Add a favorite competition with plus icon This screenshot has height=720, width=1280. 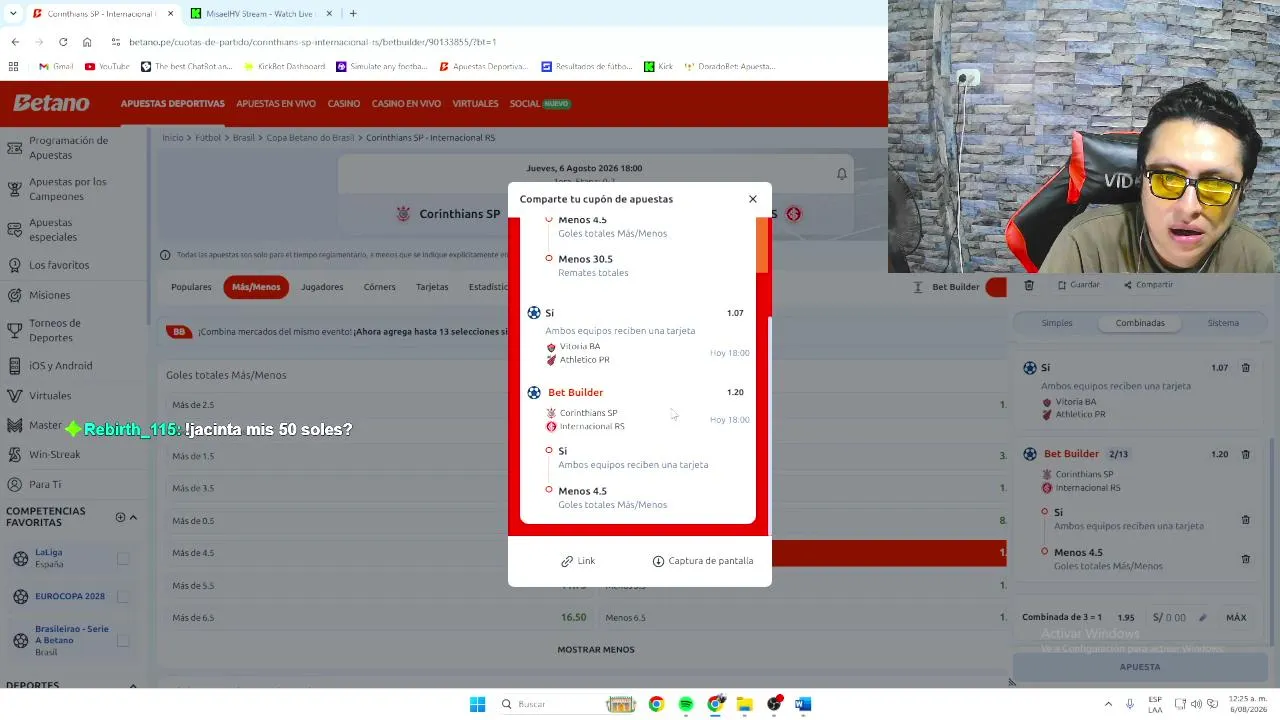point(120,517)
